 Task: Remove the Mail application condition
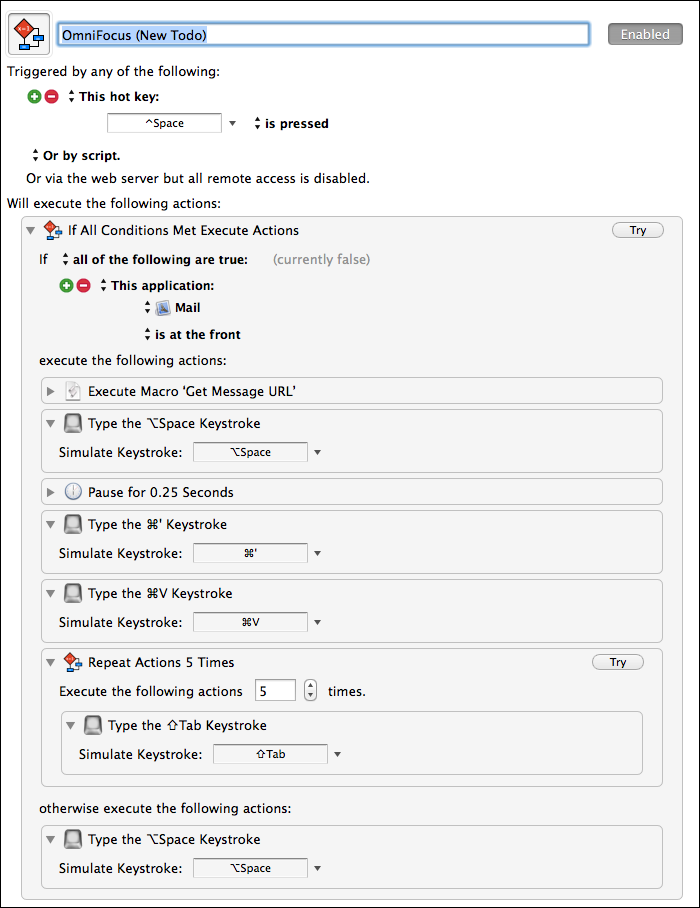click(x=84, y=285)
